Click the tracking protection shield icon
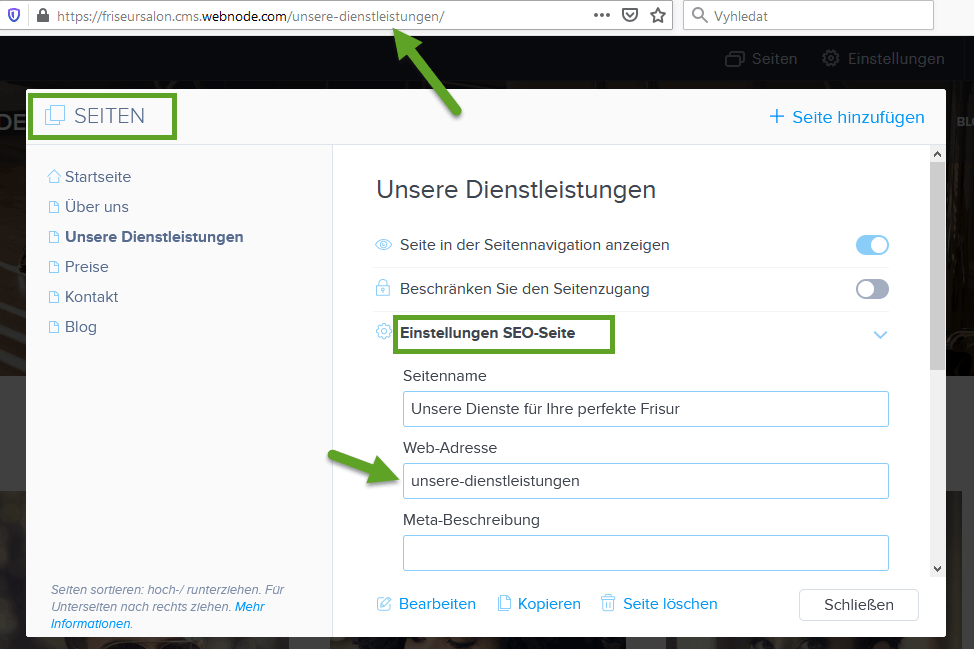 [x=14, y=15]
